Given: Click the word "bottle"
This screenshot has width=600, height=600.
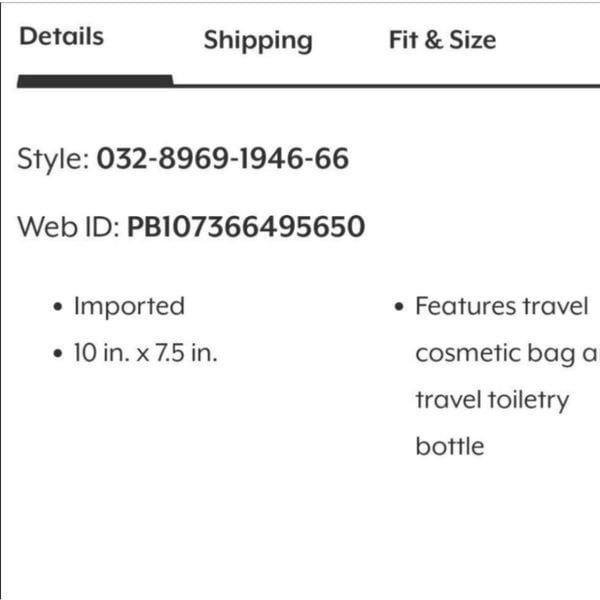Looking at the screenshot, I should pyautogui.click(x=450, y=446).
